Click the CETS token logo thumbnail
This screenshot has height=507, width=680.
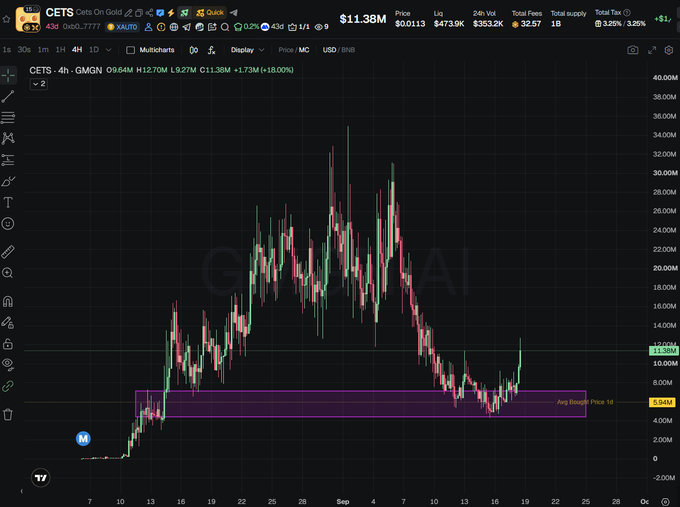[28, 19]
